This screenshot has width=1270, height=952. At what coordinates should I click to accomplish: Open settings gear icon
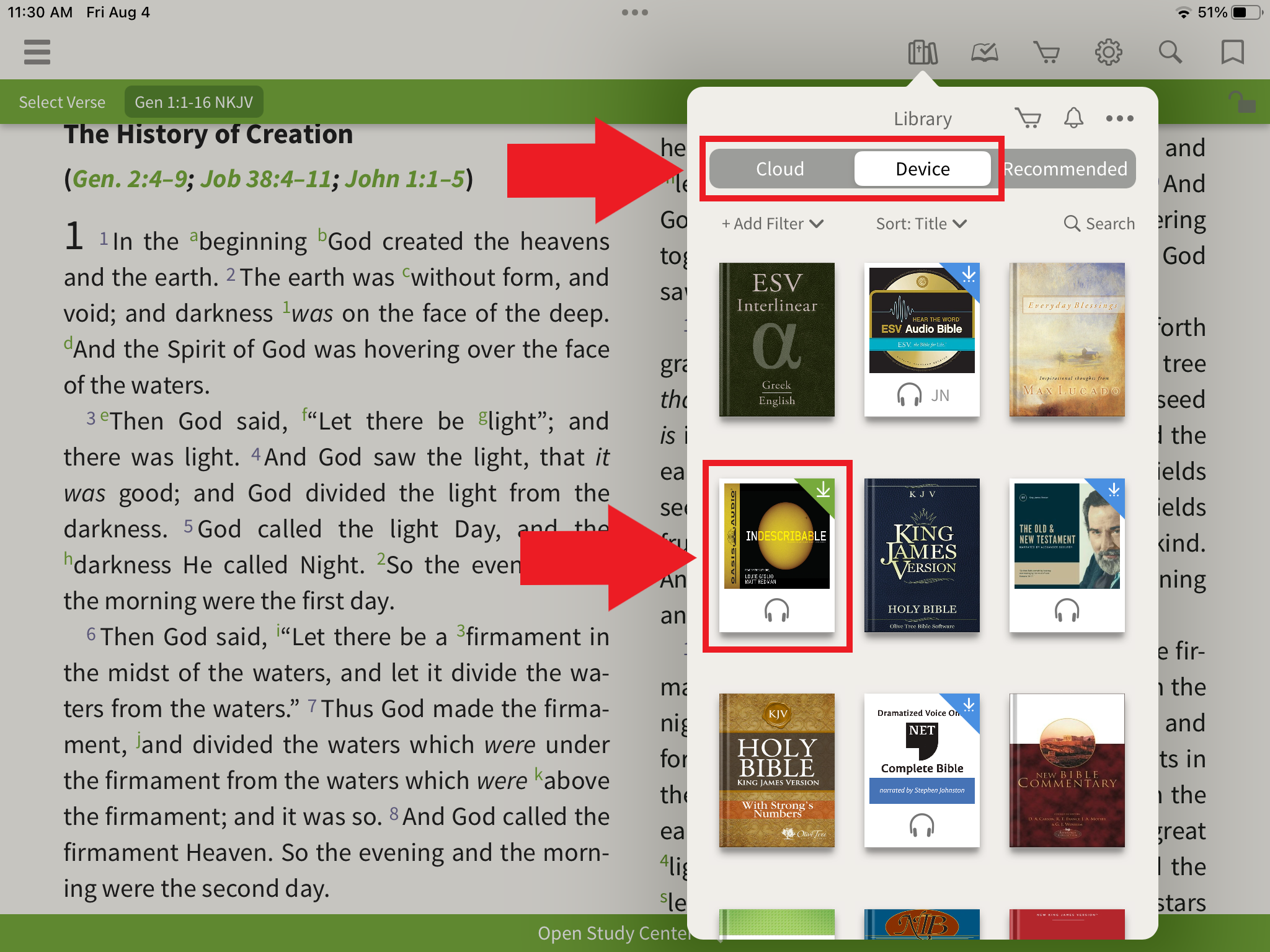(x=1109, y=52)
